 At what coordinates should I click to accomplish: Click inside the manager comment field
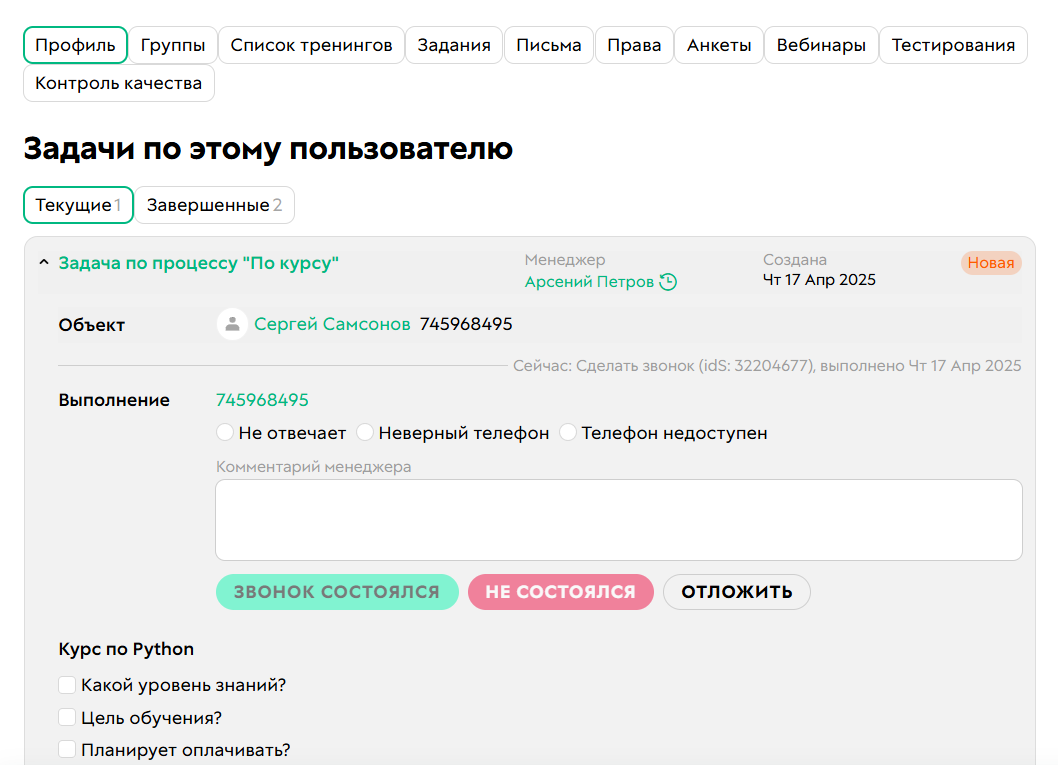point(618,518)
